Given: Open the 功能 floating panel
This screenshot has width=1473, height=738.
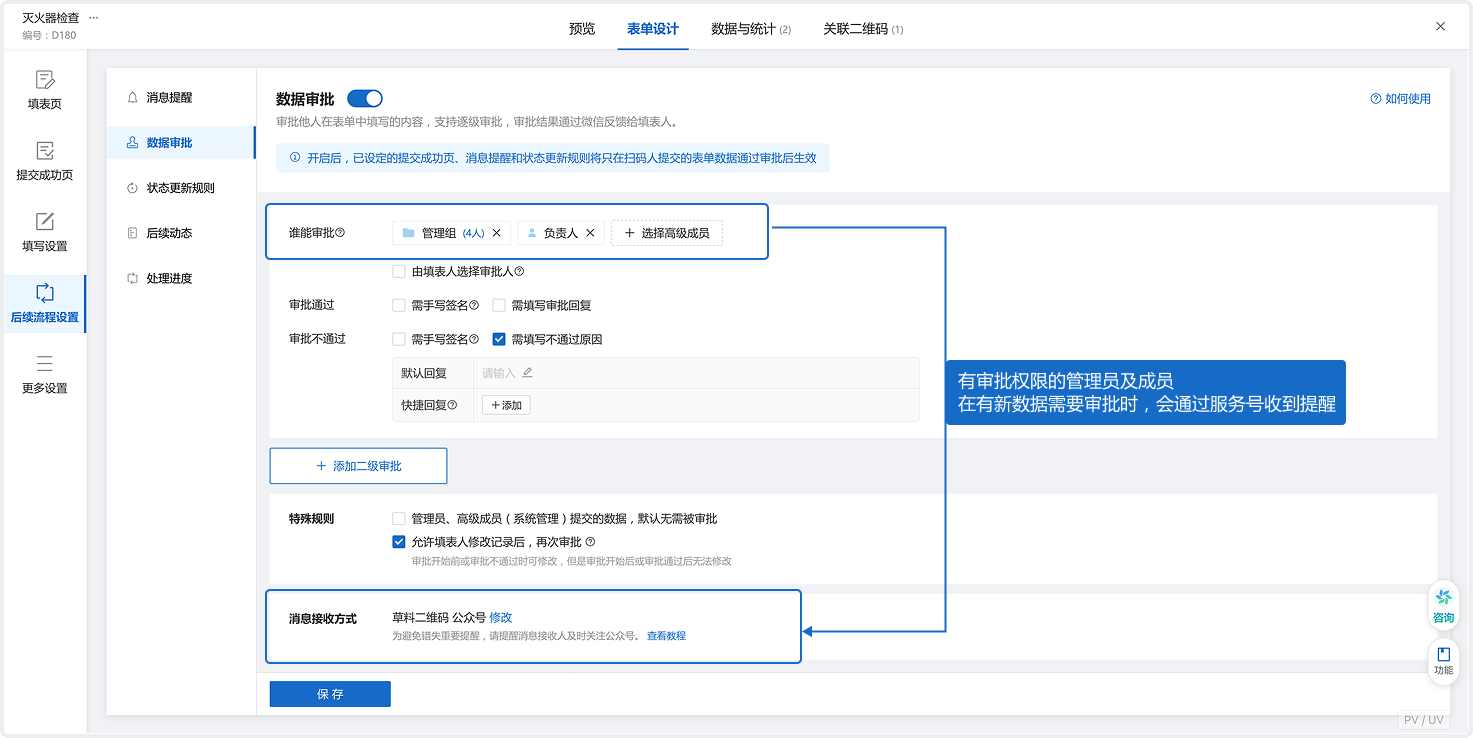Looking at the screenshot, I should pos(1442,662).
